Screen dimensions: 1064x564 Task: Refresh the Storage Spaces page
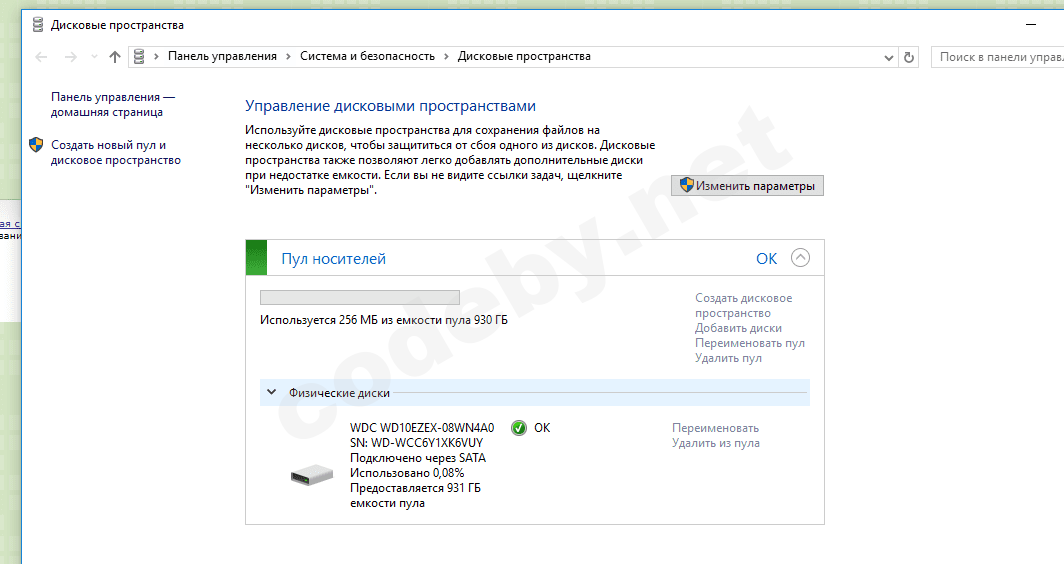click(909, 57)
